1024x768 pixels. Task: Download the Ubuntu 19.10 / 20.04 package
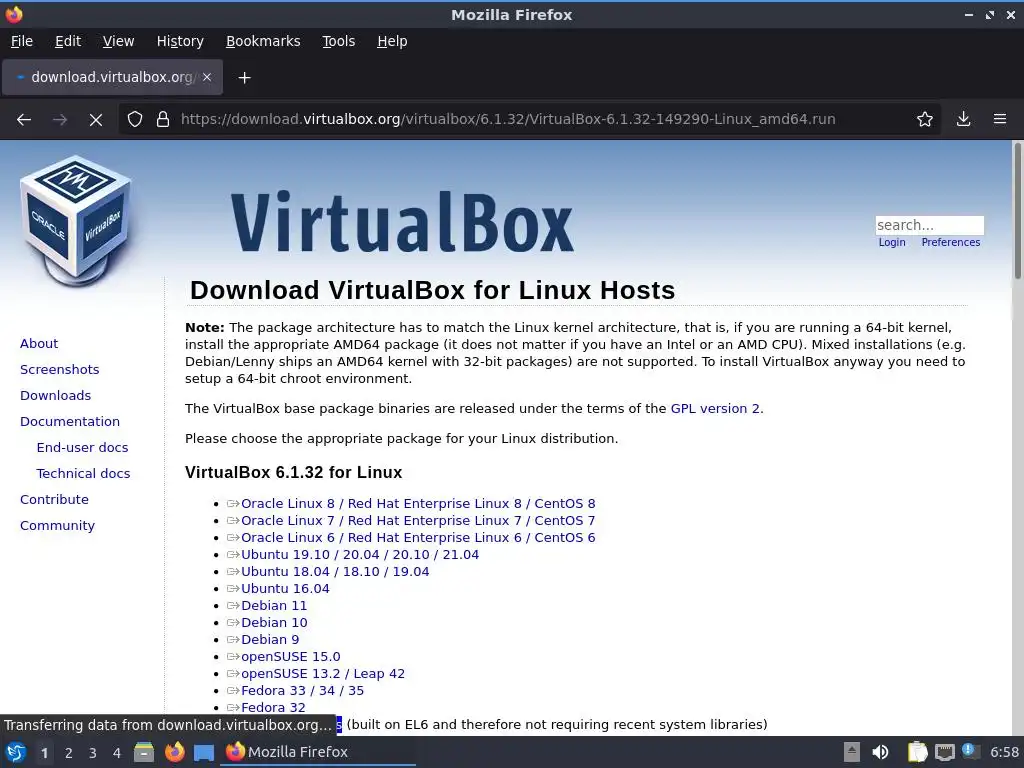pyautogui.click(x=360, y=554)
